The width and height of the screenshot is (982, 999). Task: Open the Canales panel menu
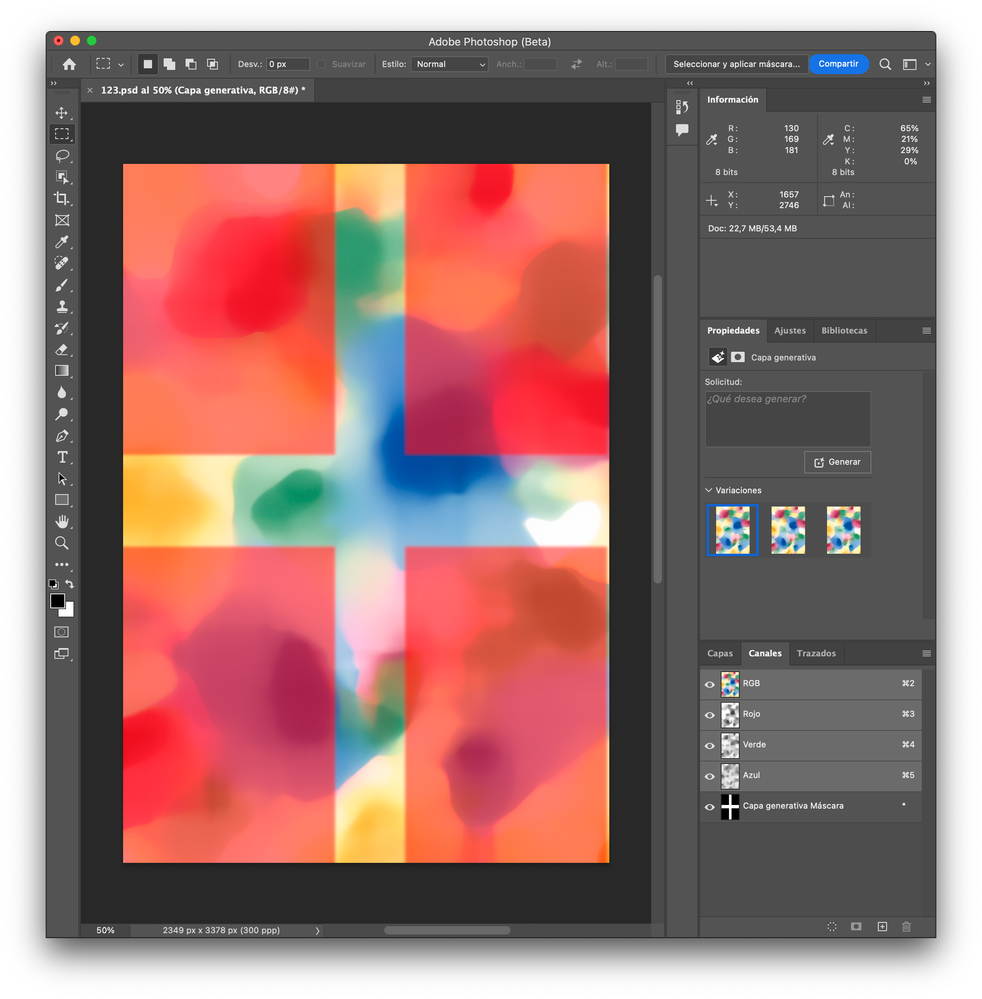pos(927,653)
